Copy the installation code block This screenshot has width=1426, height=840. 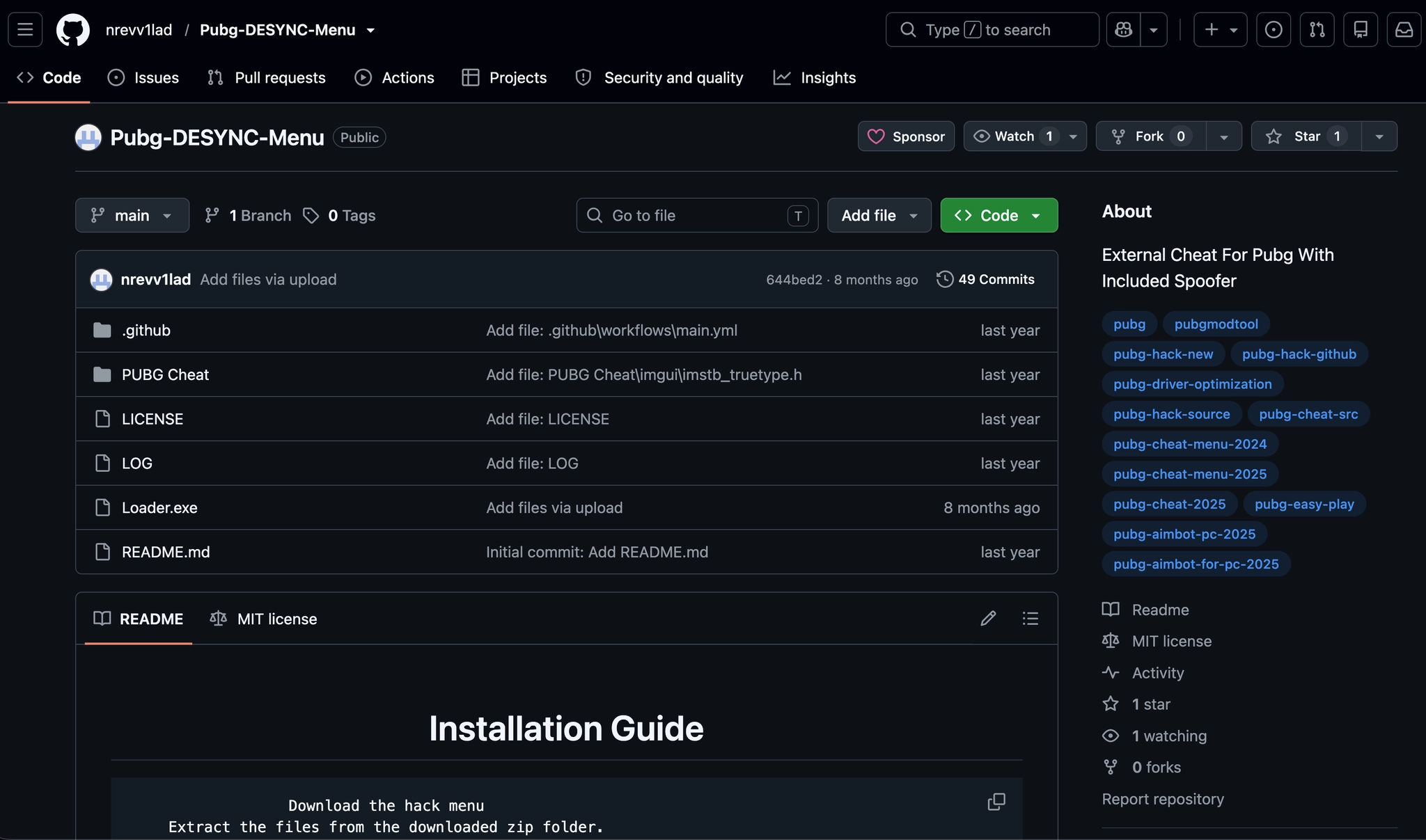996,802
